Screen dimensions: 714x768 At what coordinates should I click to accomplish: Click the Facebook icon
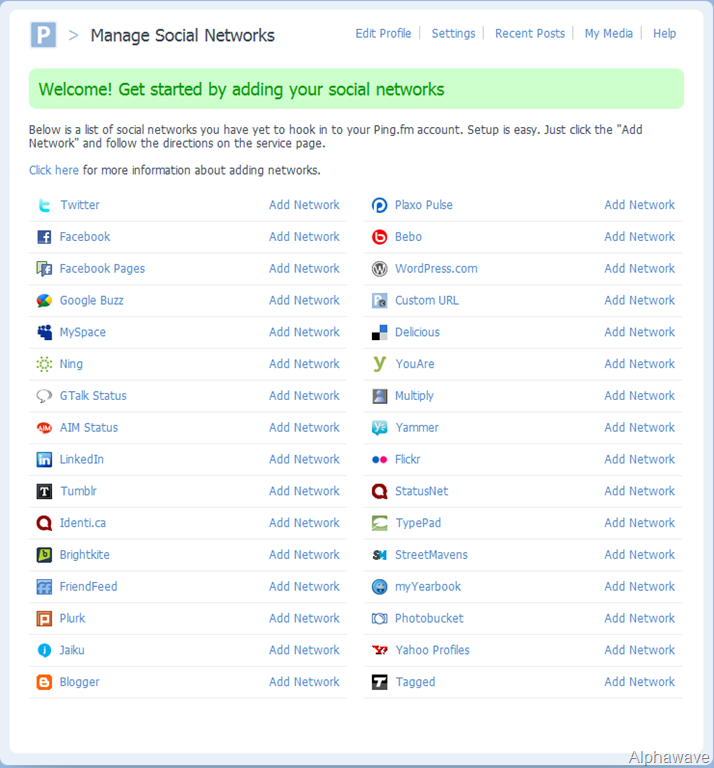[44, 237]
